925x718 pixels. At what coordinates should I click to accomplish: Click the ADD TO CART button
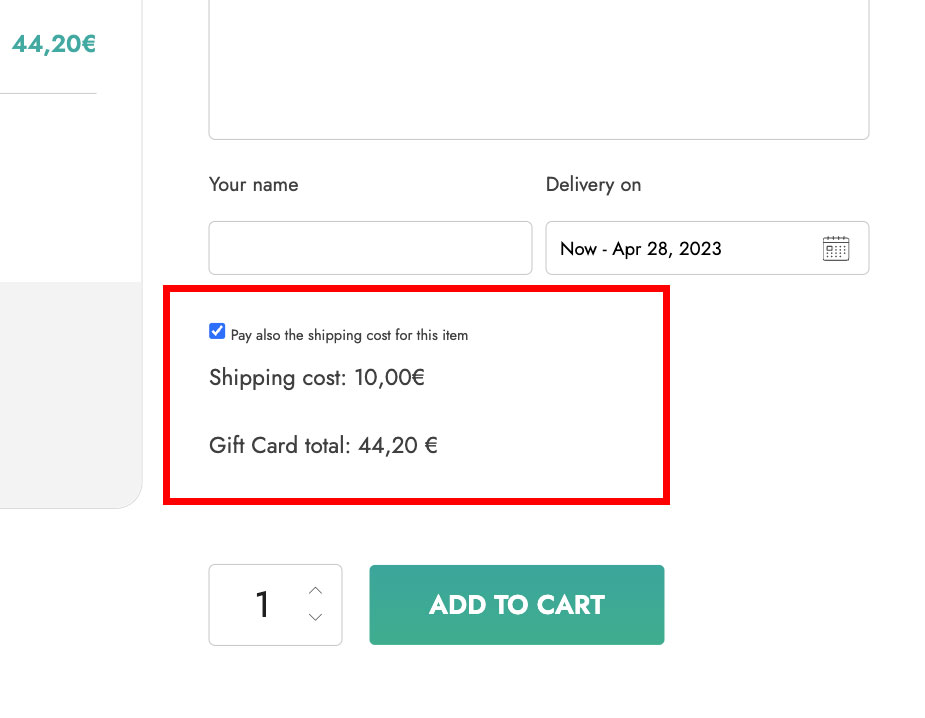coord(517,605)
